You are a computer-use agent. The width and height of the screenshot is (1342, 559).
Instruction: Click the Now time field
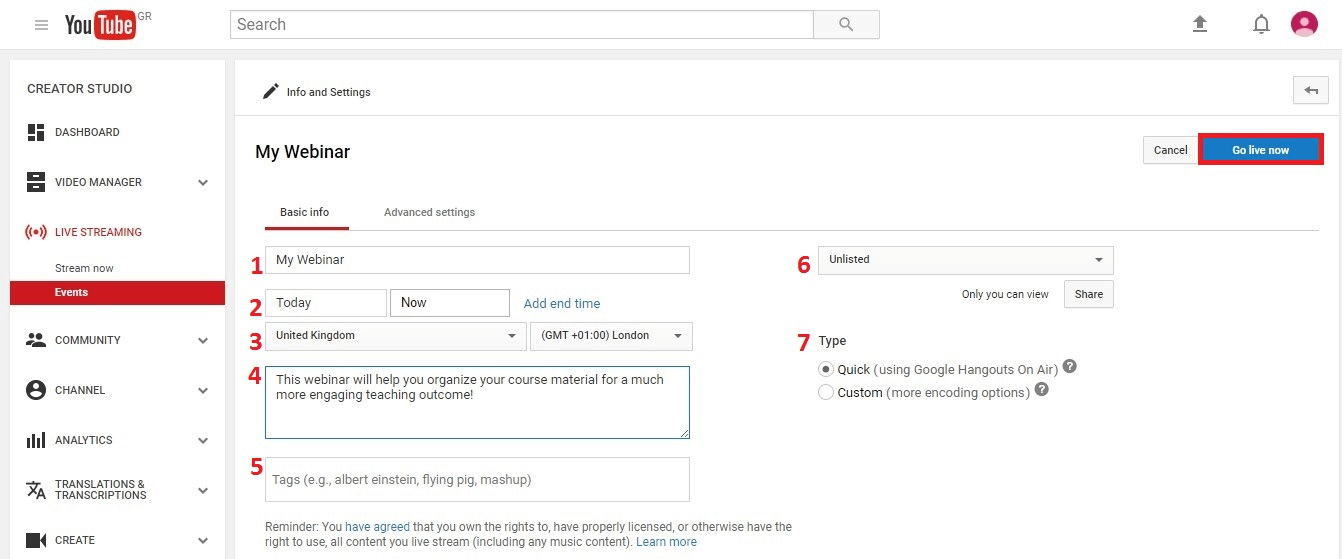450,303
